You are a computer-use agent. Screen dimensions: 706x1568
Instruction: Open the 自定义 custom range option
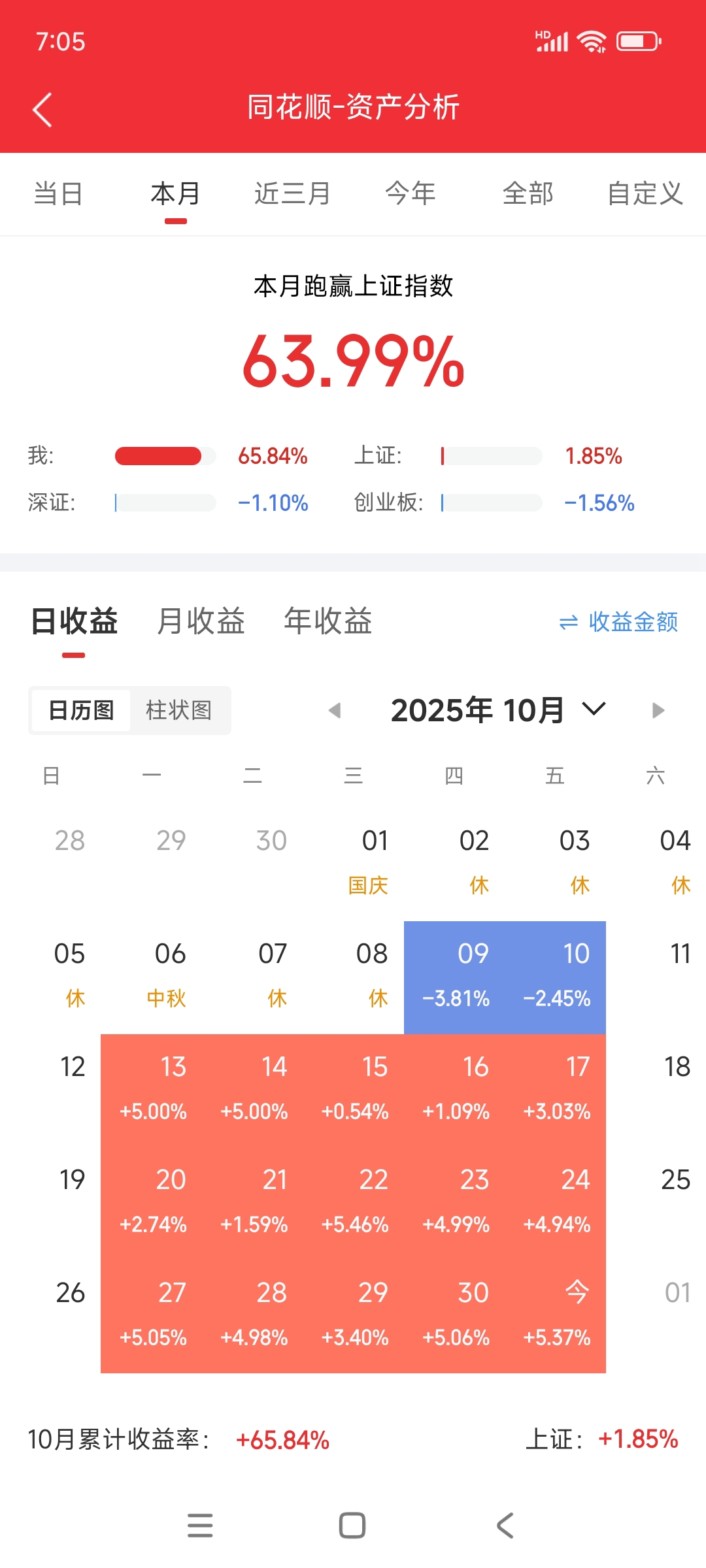pyautogui.click(x=645, y=194)
